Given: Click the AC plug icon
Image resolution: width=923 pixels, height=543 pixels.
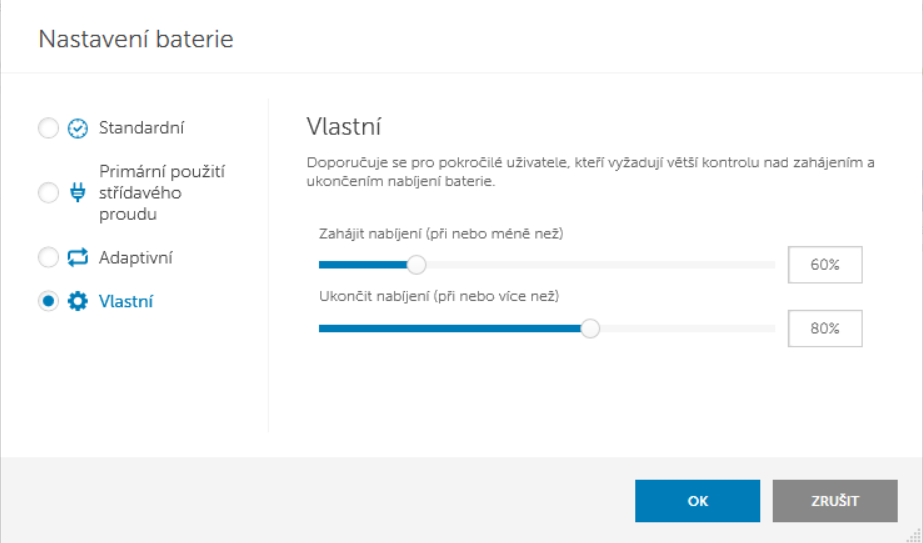Looking at the screenshot, I should [78, 194].
